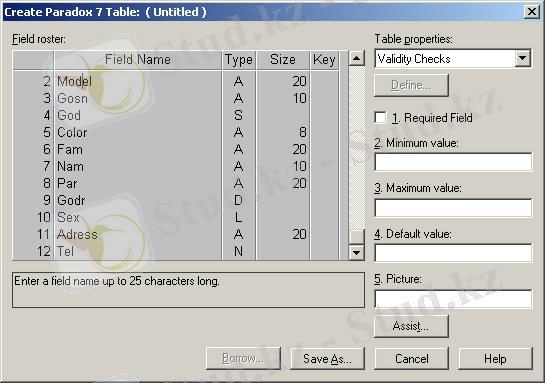Click the Size column header
The width and height of the screenshot is (545, 383).
pos(283,60)
